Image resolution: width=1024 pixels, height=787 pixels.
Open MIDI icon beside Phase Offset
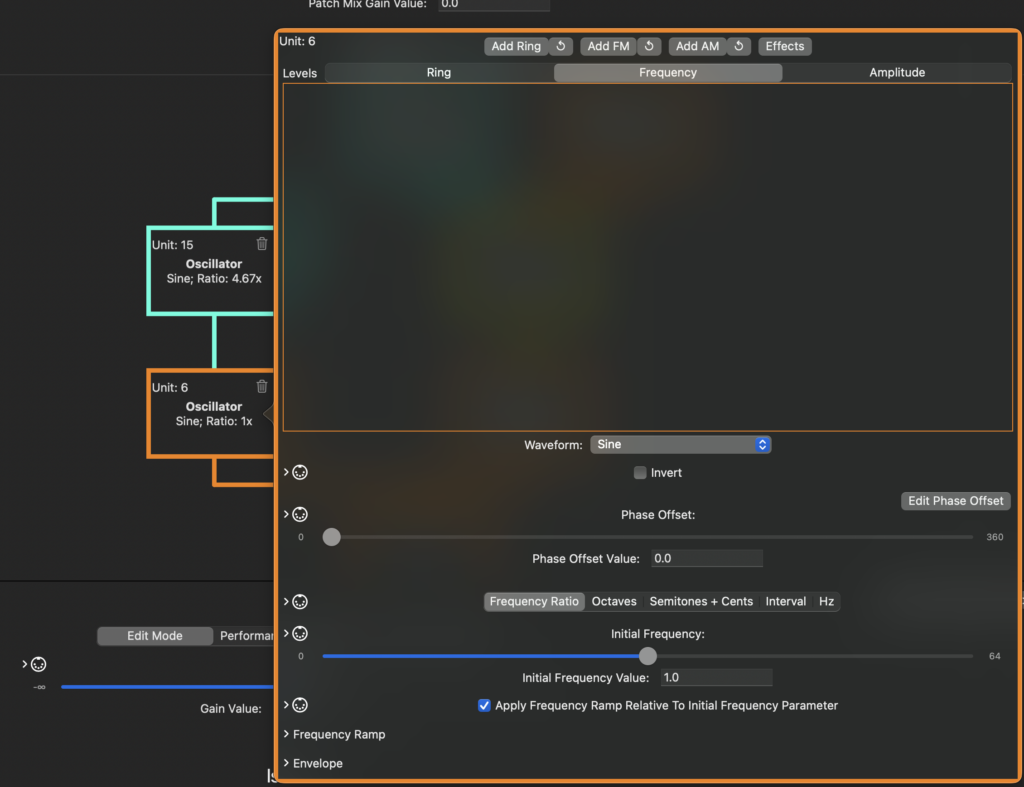pos(299,514)
